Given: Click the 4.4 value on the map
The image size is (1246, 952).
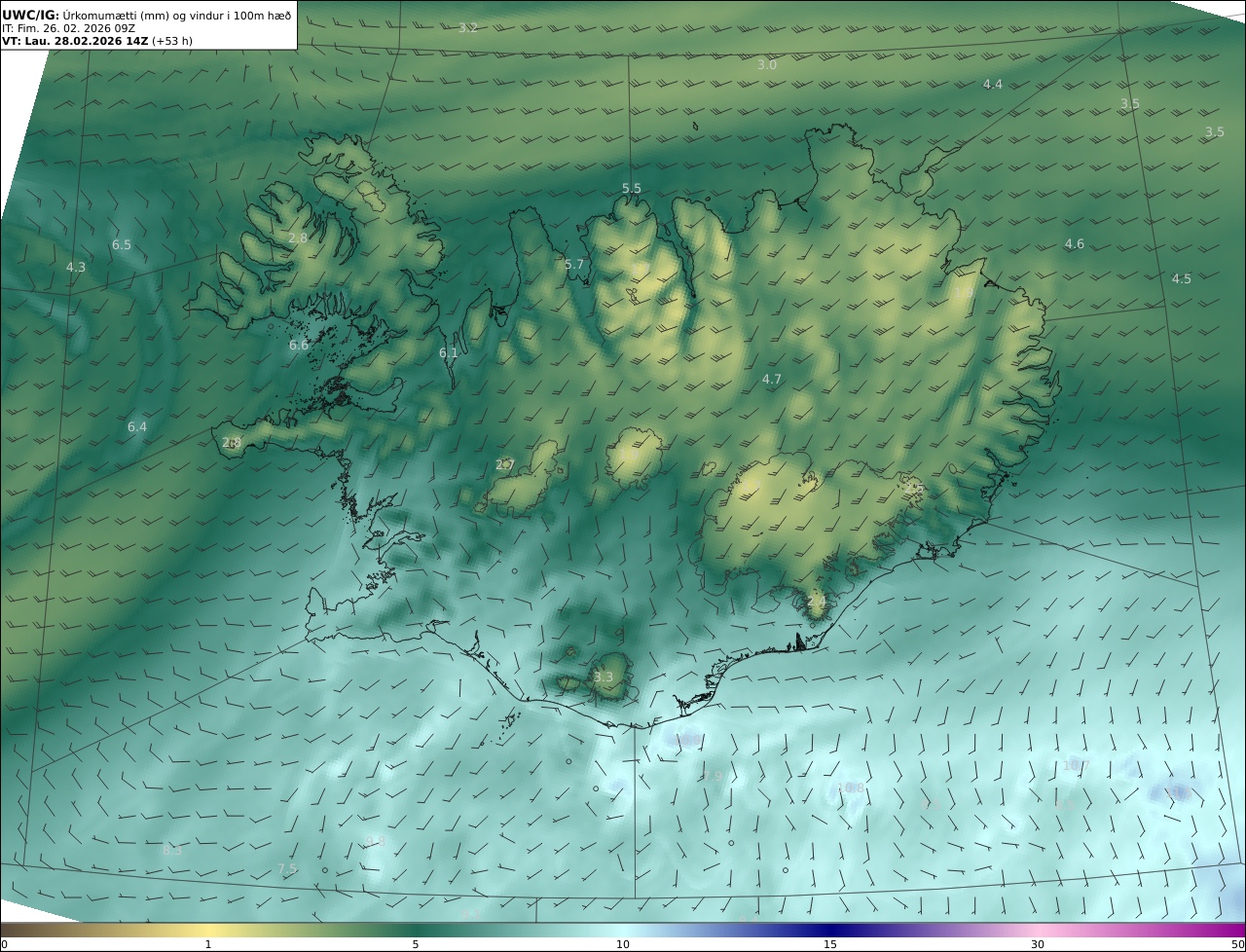Looking at the screenshot, I should (992, 85).
